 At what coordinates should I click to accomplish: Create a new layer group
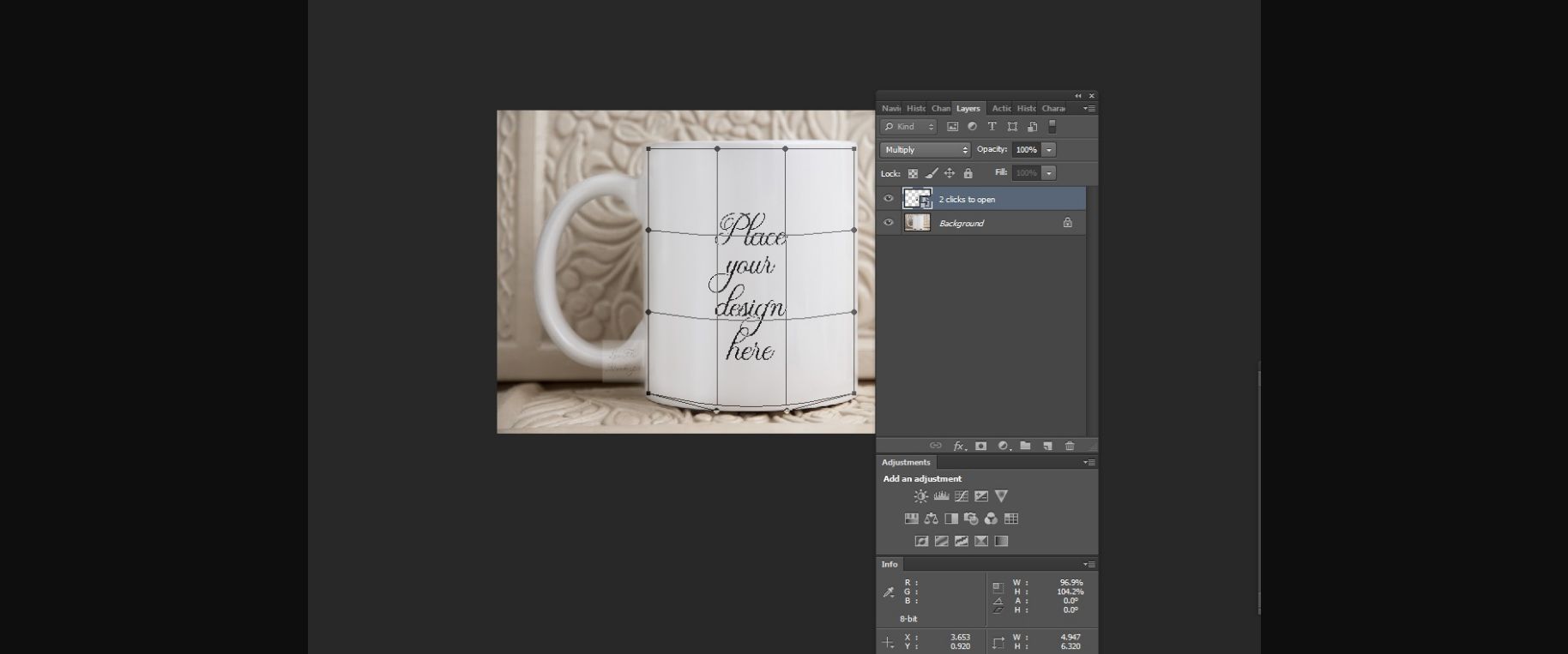click(1025, 446)
